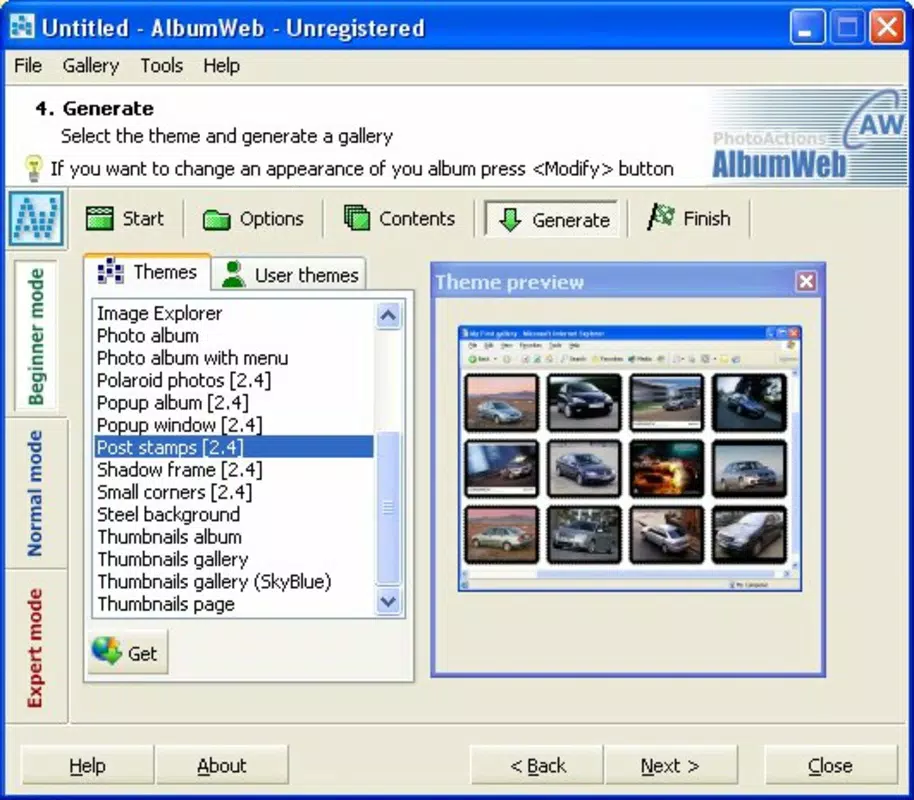Switch to Normal mode
Image resolution: width=914 pixels, height=800 pixels.
[x=36, y=494]
